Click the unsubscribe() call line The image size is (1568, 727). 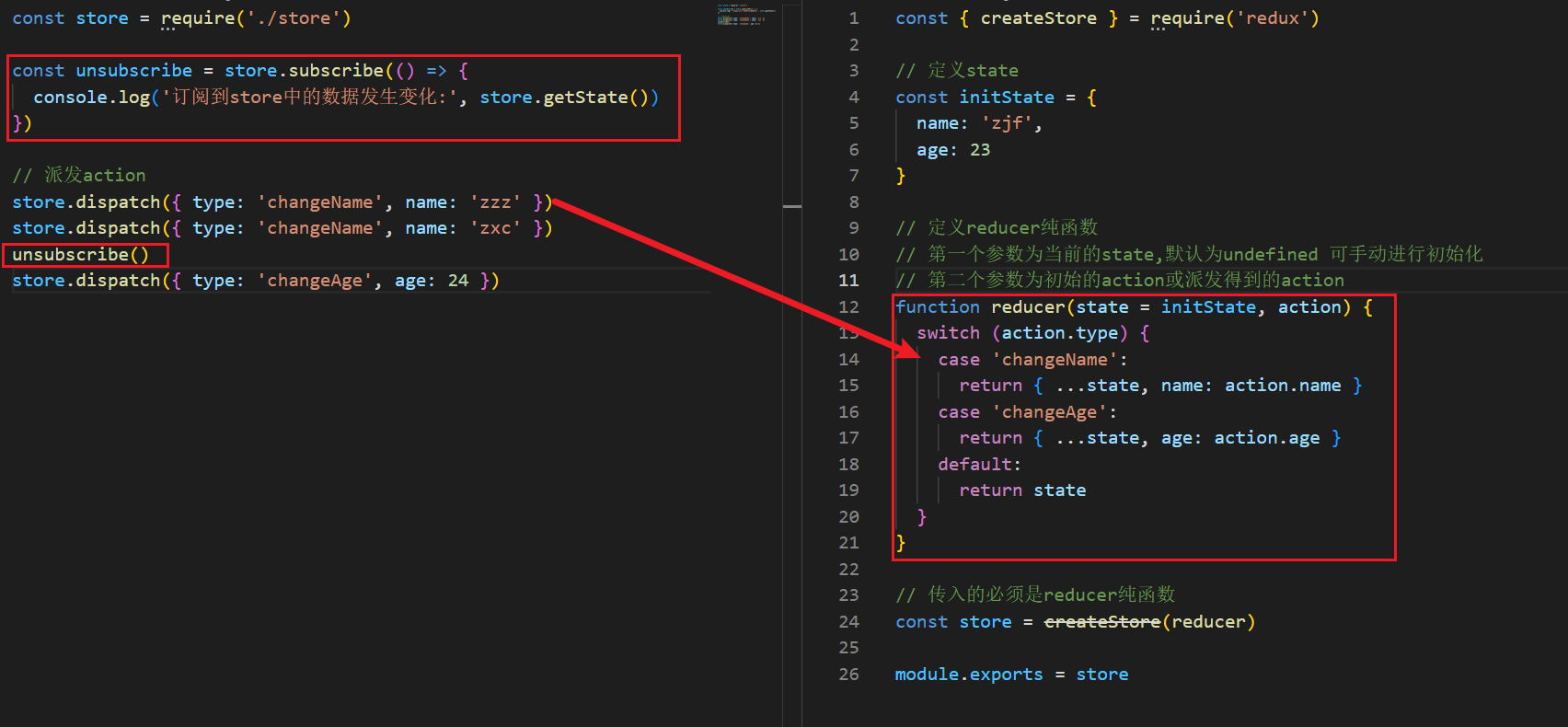pos(80,255)
